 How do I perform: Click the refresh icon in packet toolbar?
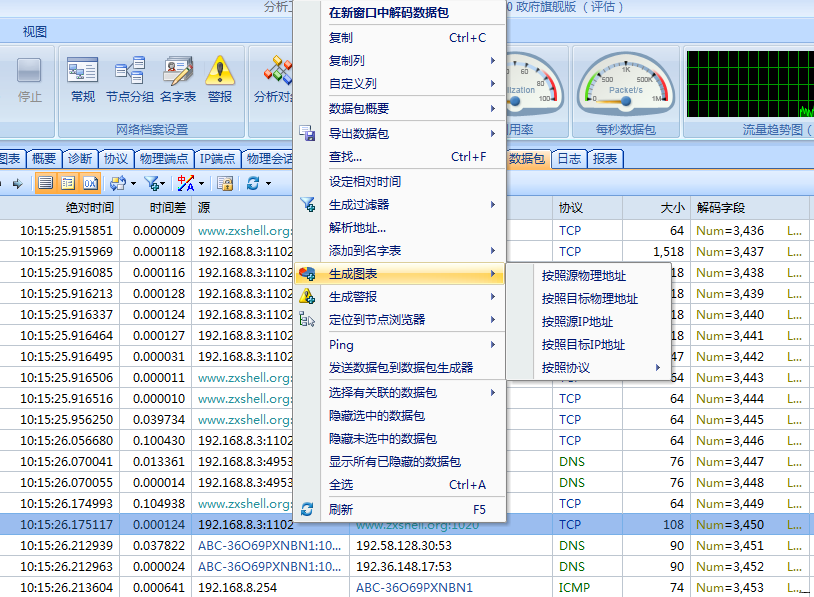tap(253, 183)
